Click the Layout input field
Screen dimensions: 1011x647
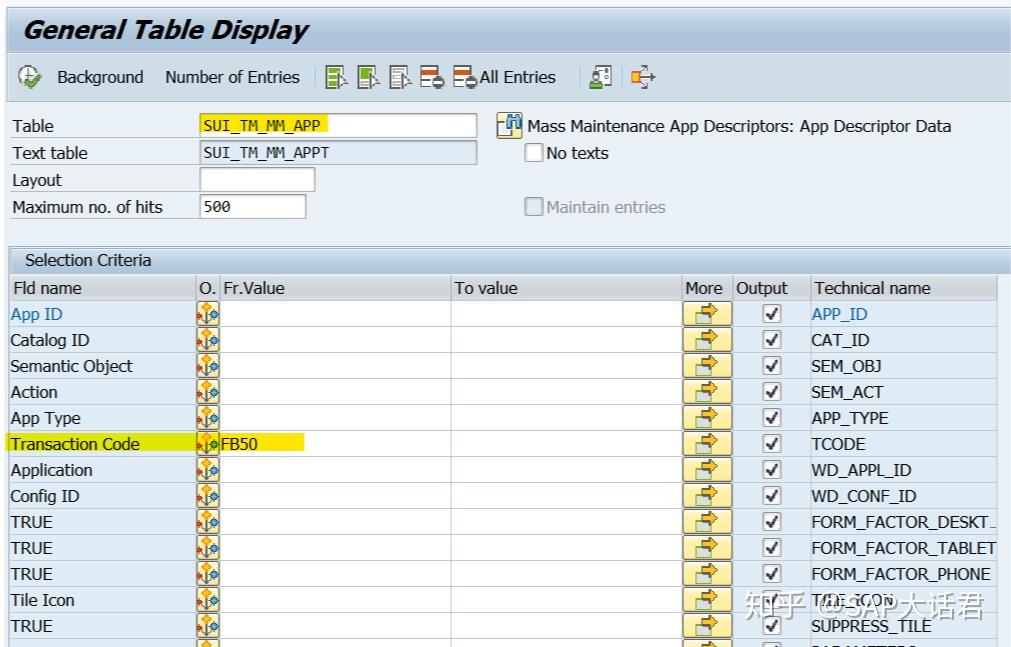[257, 180]
